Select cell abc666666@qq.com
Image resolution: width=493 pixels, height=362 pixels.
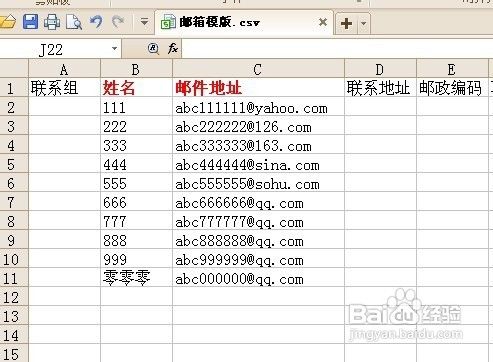[258, 202]
